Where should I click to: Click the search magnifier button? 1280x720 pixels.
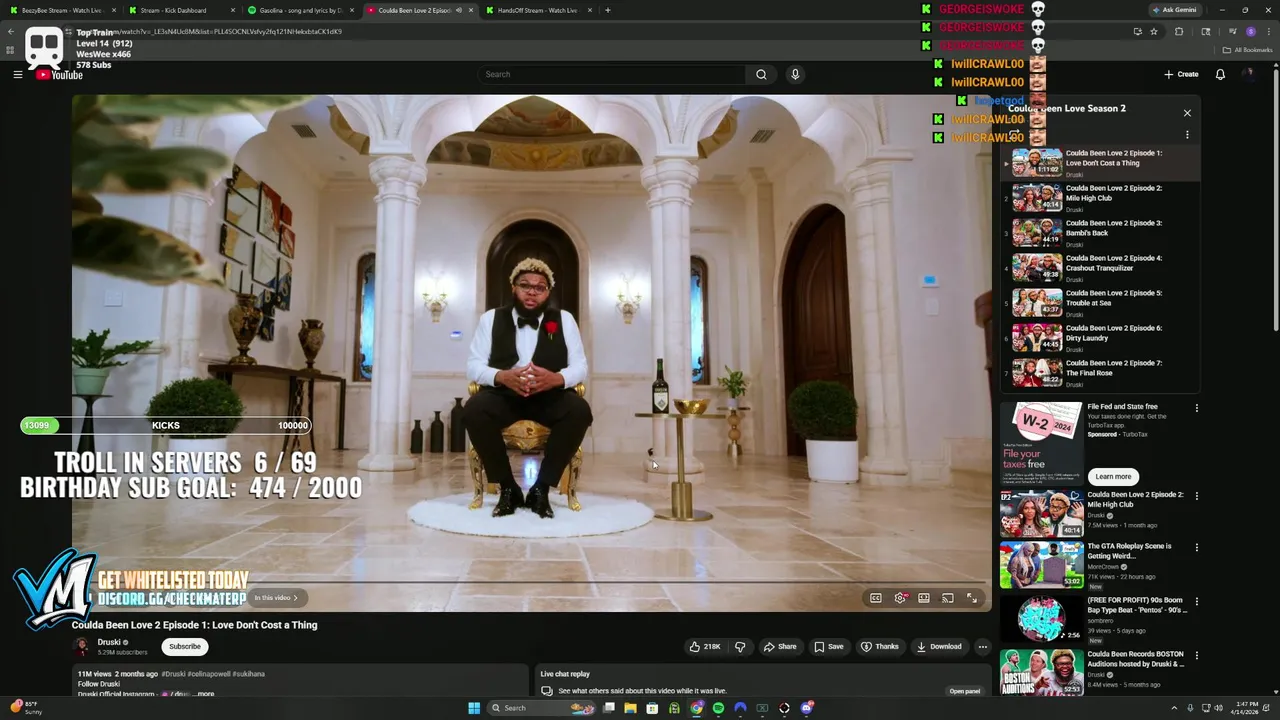tap(761, 74)
